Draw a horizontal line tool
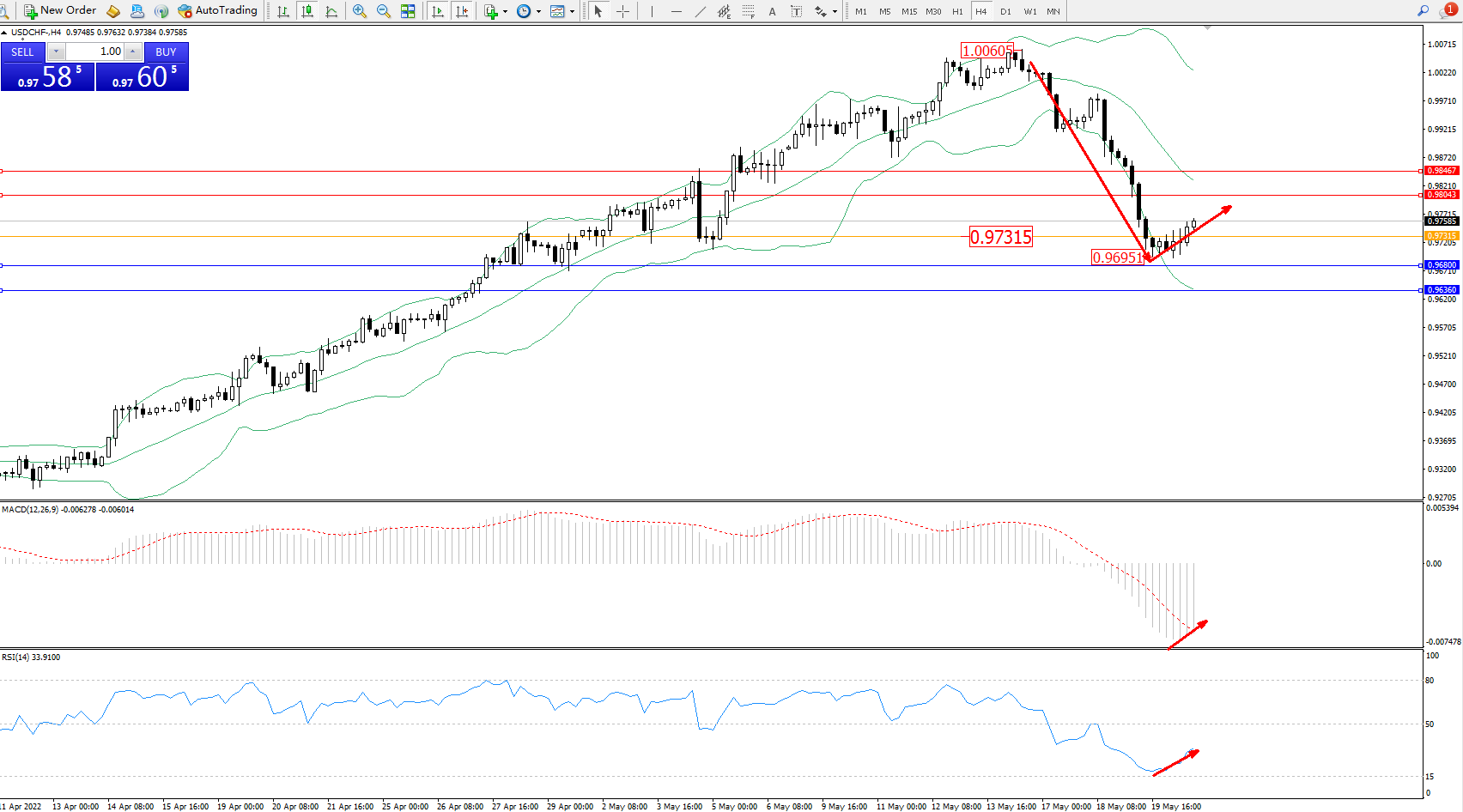 pyautogui.click(x=677, y=11)
